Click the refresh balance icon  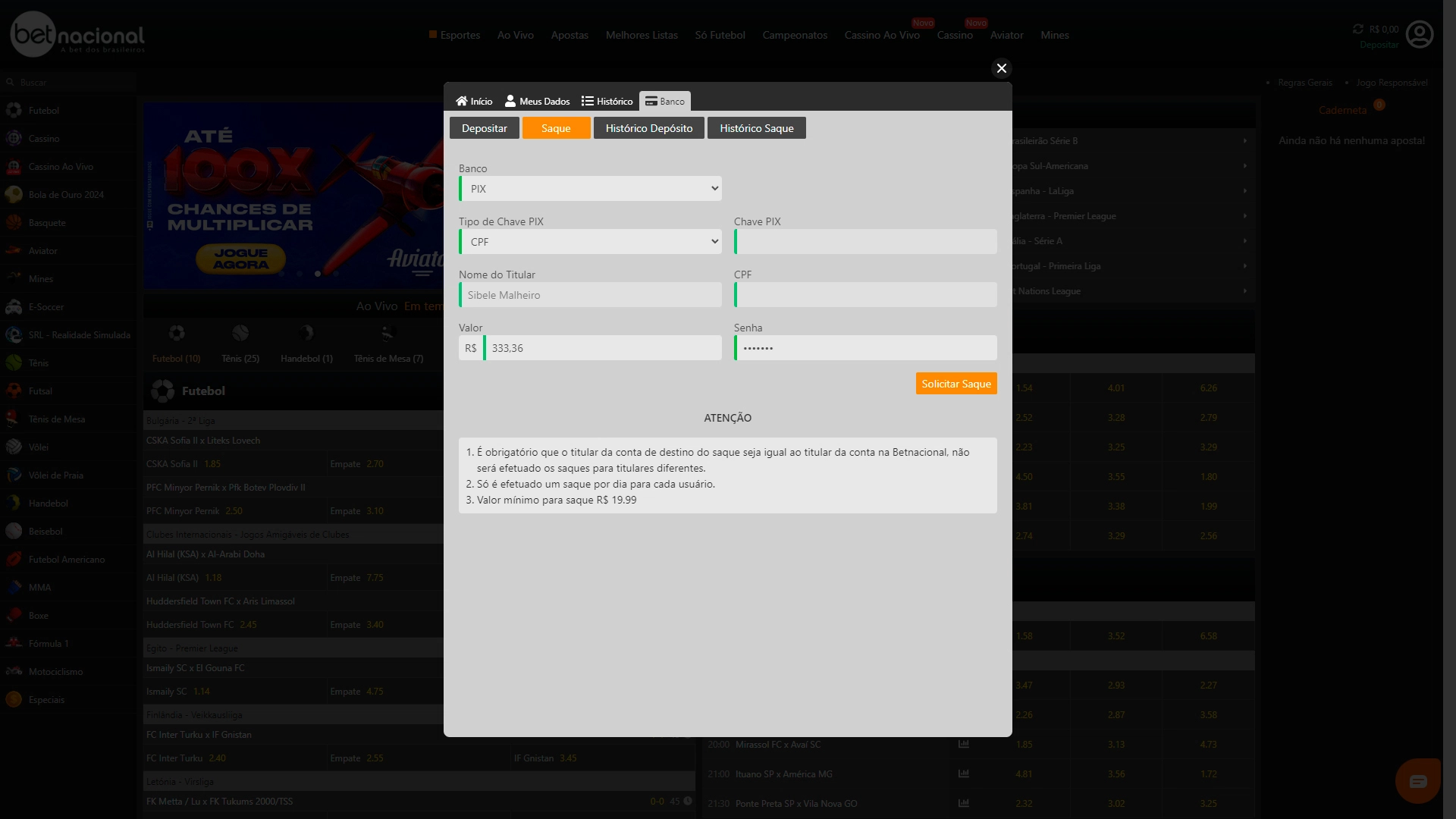(x=1357, y=29)
